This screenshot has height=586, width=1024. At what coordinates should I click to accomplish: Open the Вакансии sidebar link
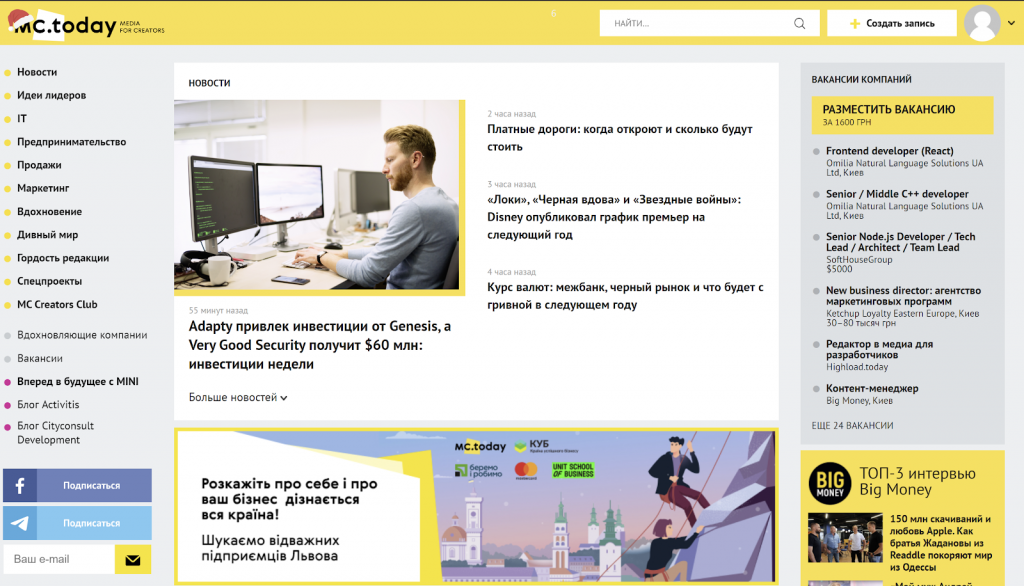tap(40, 359)
